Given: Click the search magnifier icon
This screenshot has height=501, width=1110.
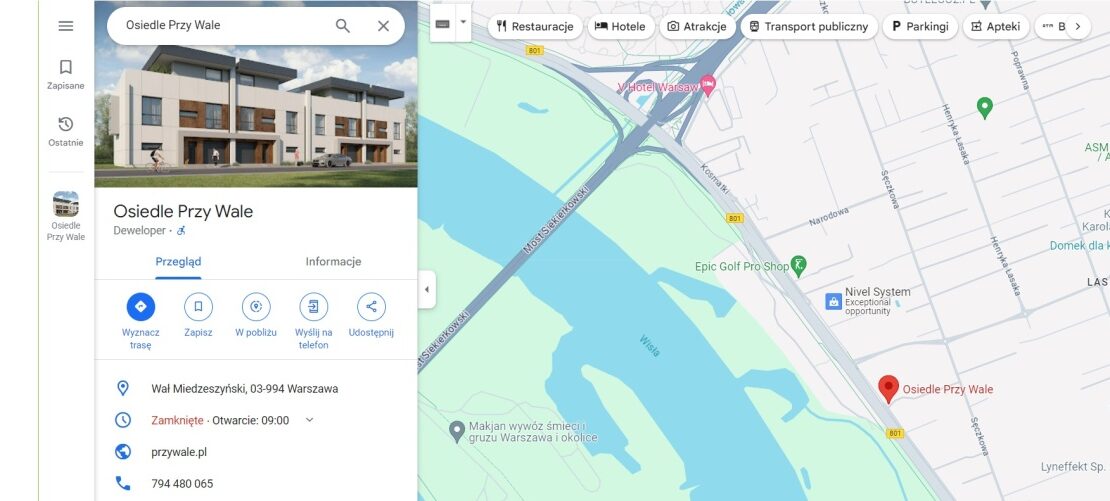Looking at the screenshot, I should click(343, 26).
